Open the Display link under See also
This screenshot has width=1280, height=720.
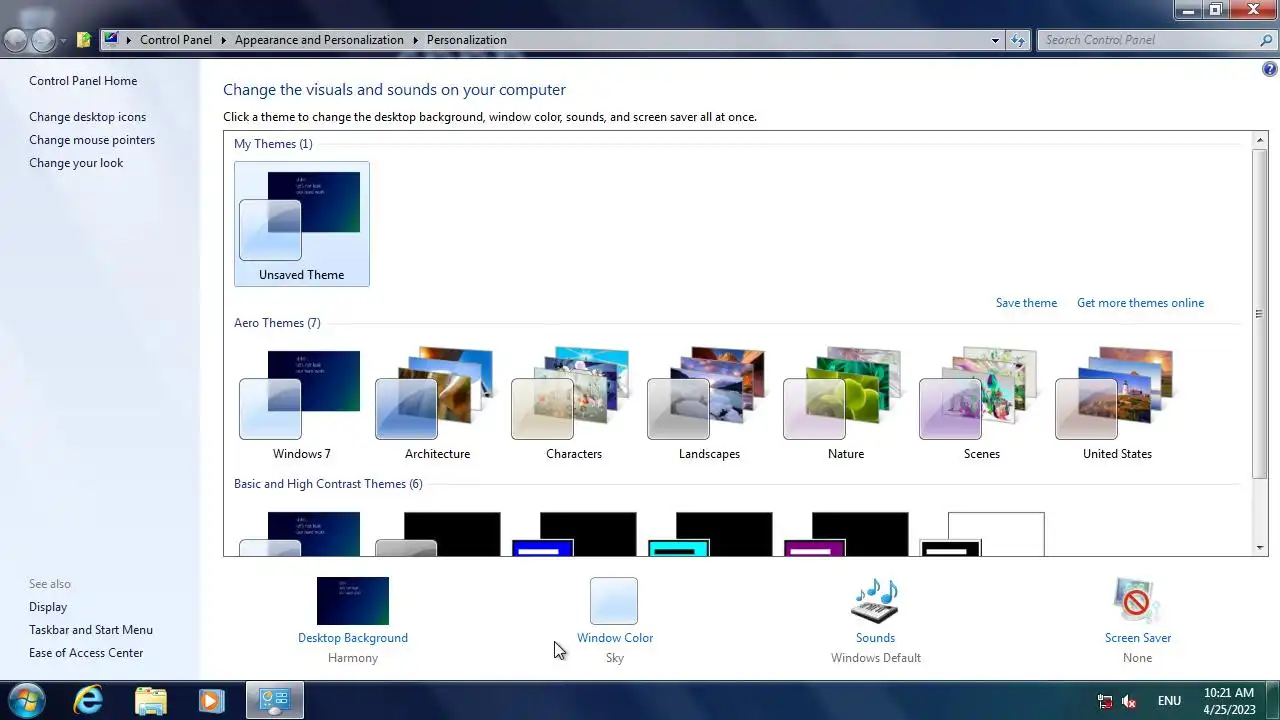click(x=48, y=607)
